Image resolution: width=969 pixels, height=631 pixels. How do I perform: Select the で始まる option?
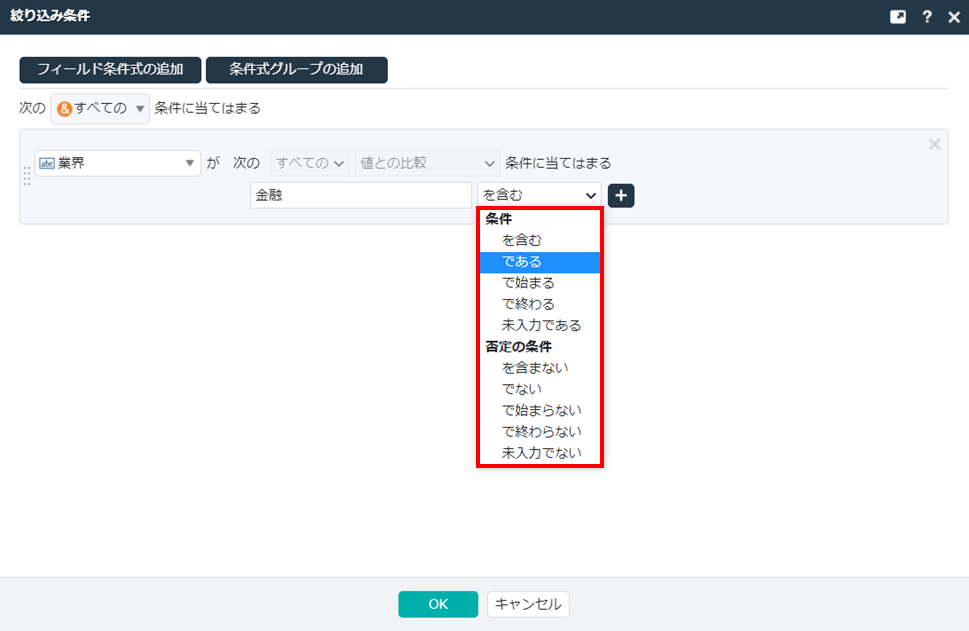point(528,283)
